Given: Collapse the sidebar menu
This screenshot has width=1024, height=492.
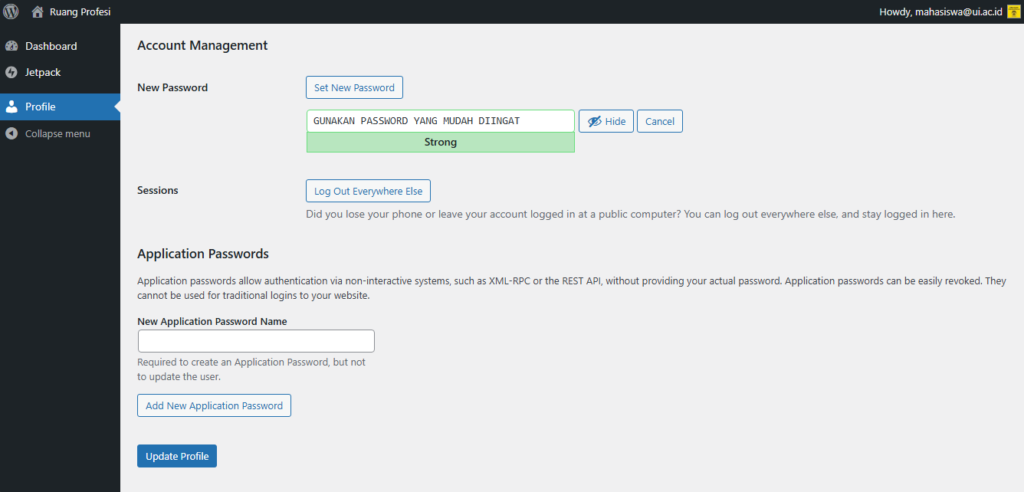Looking at the screenshot, I should click(57, 134).
